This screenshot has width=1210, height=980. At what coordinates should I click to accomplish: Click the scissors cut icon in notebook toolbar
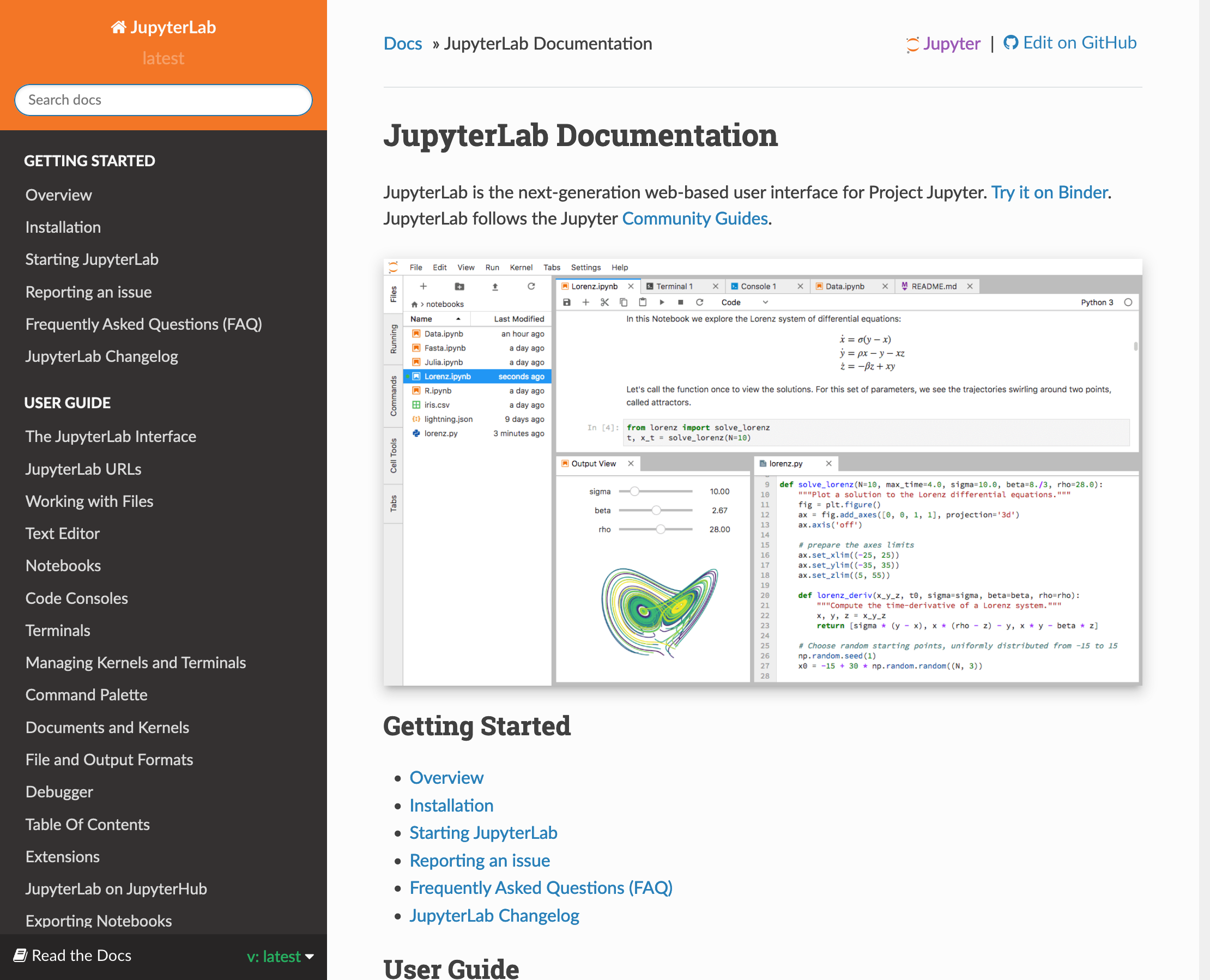[604, 303]
